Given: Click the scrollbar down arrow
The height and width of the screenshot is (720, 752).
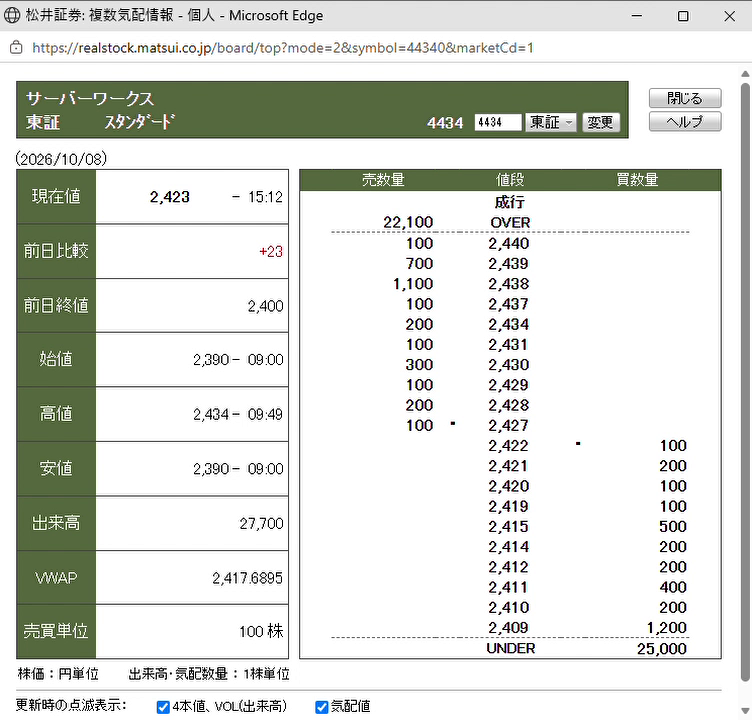Looking at the screenshot, I should pyautogui.click(x=745, y=711).
